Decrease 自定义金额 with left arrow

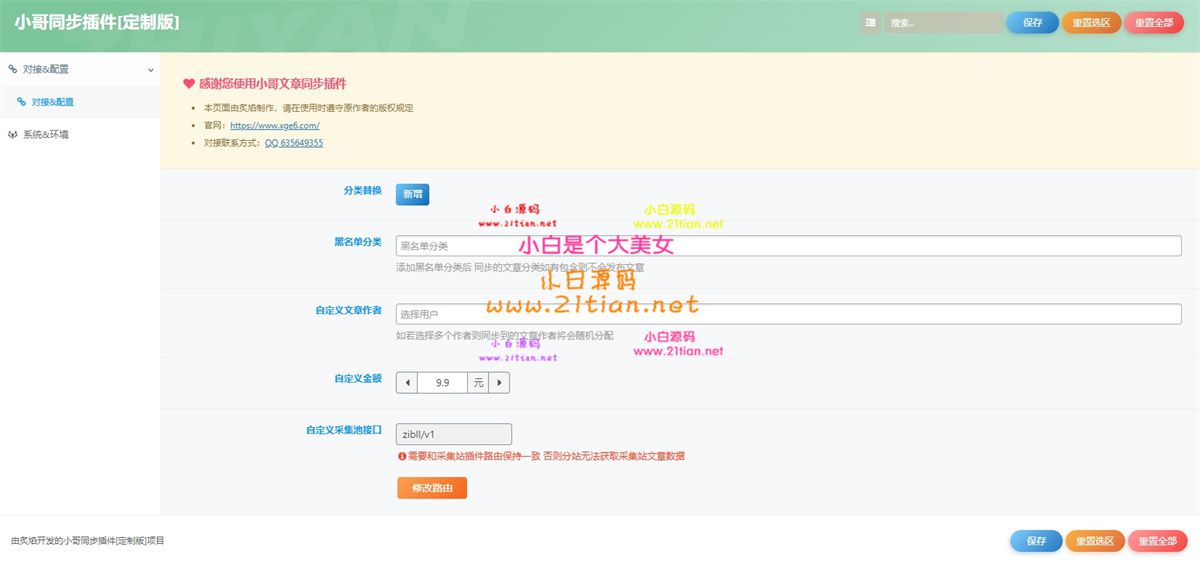click(405, 382)
